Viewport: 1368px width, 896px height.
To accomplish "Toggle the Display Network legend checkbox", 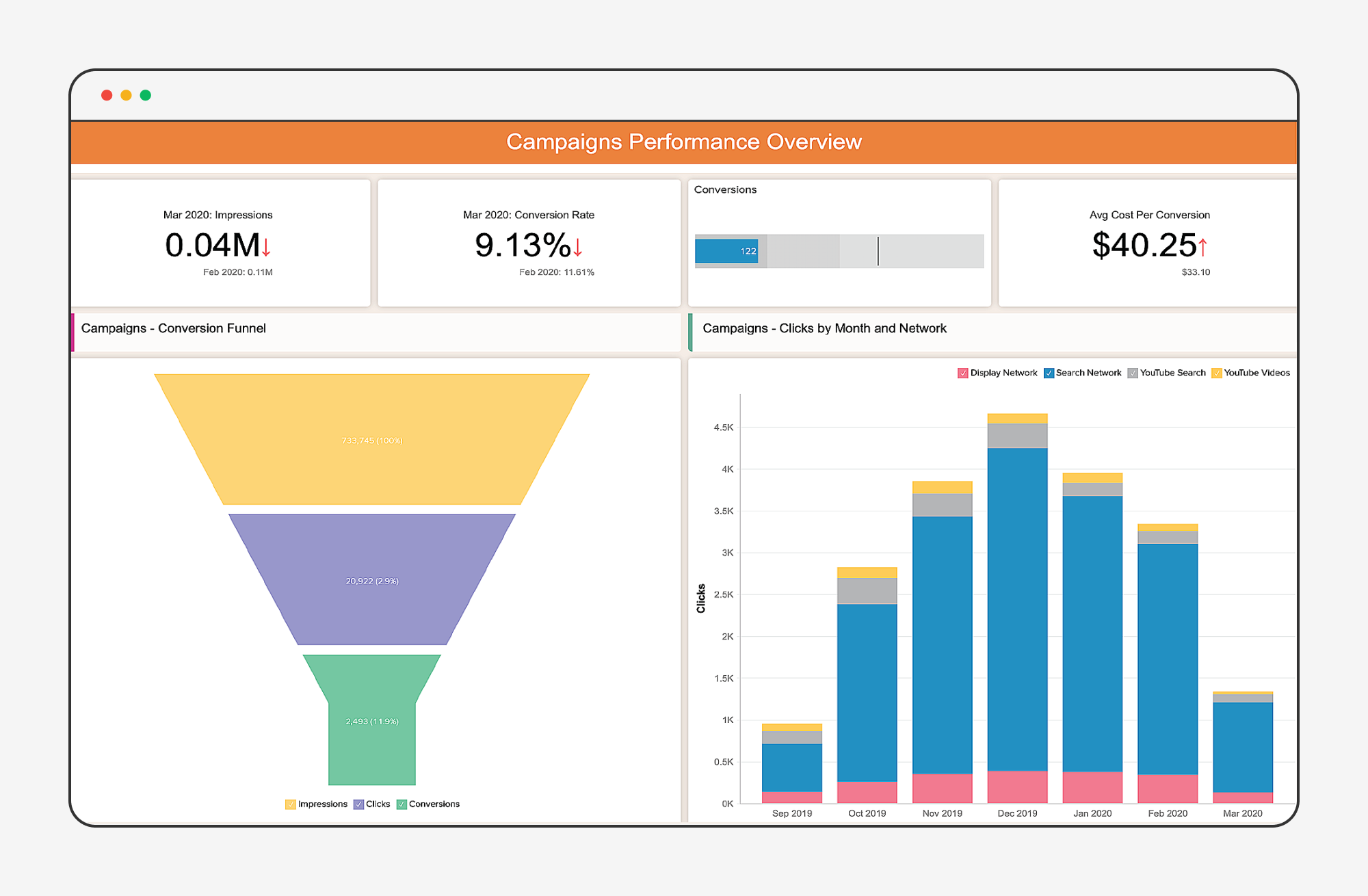I will pos(963,373).
